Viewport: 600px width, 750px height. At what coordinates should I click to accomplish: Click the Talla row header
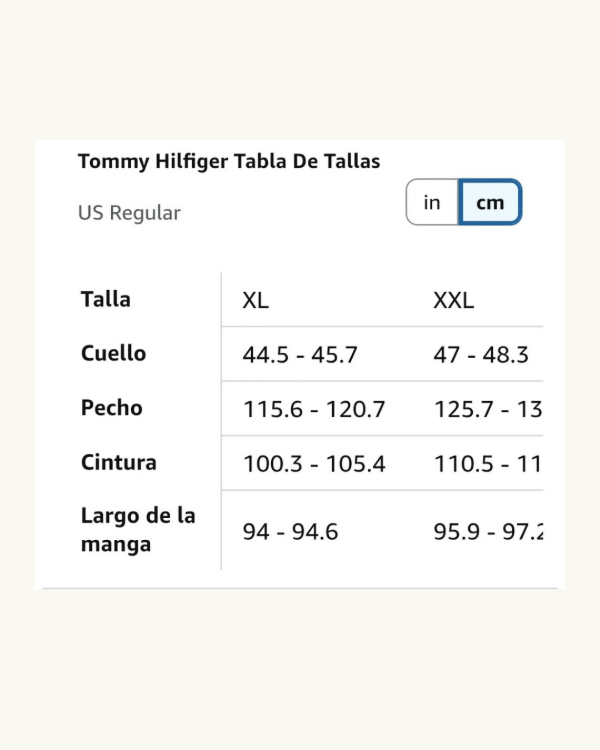point(106,299)
